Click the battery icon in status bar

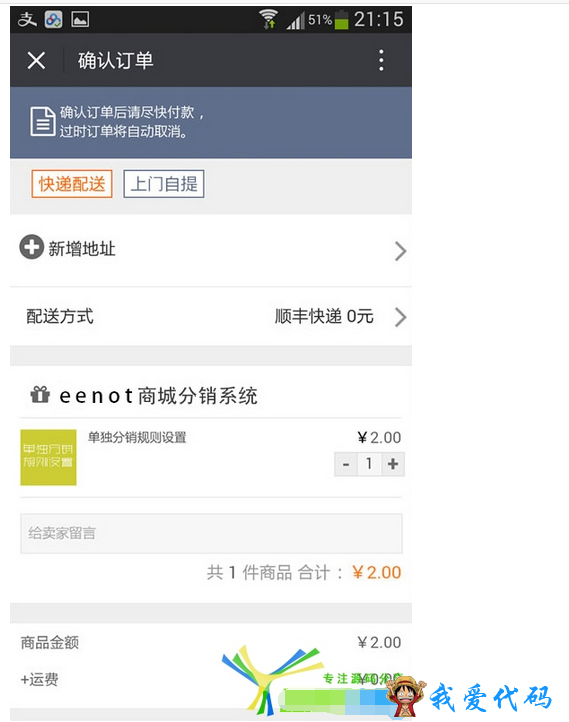342,20
